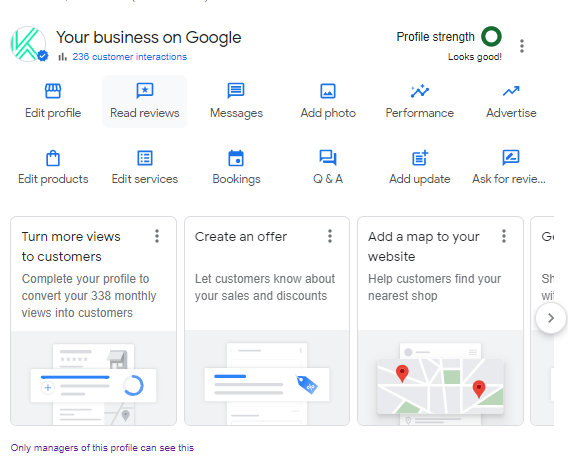Click the Q & A speech bubbles icon
568x462 pixels.
pos(328,158)
